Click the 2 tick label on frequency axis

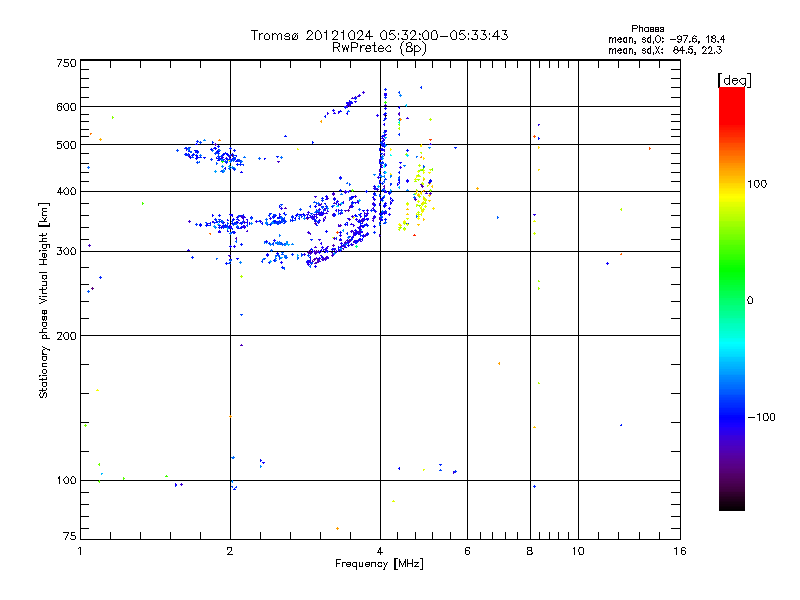point(230,551)
